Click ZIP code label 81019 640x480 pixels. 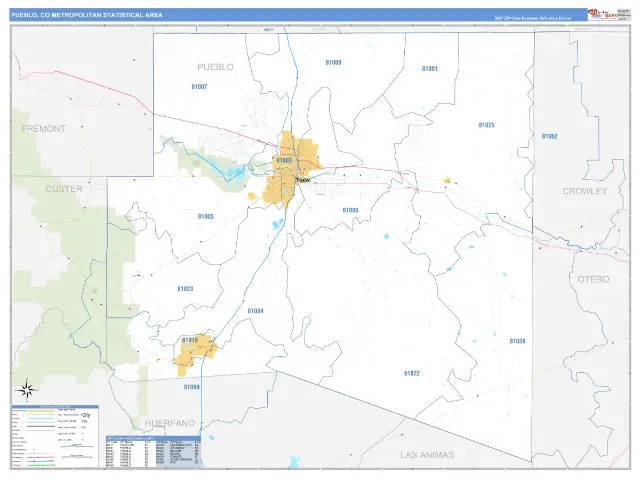190,340
